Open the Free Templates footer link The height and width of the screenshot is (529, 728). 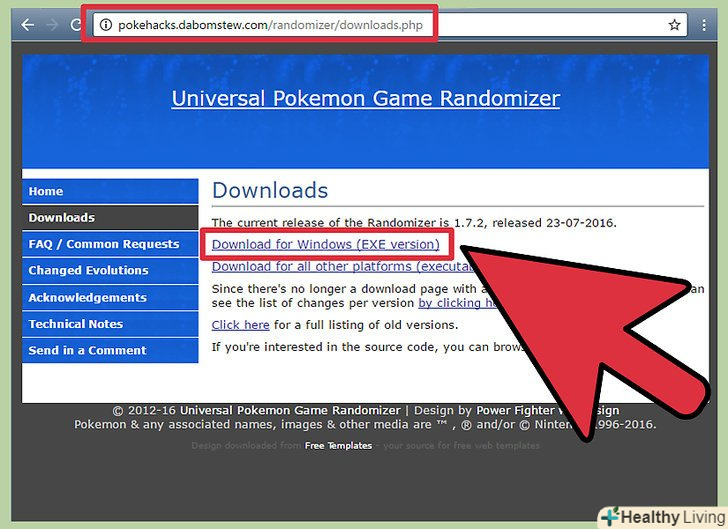338,446
